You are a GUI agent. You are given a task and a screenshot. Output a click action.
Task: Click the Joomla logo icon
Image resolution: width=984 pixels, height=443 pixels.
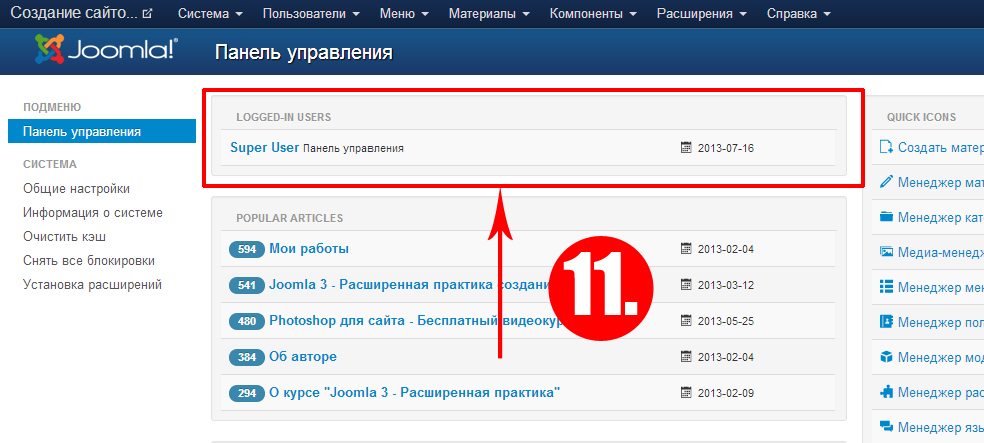pos(48,49)
